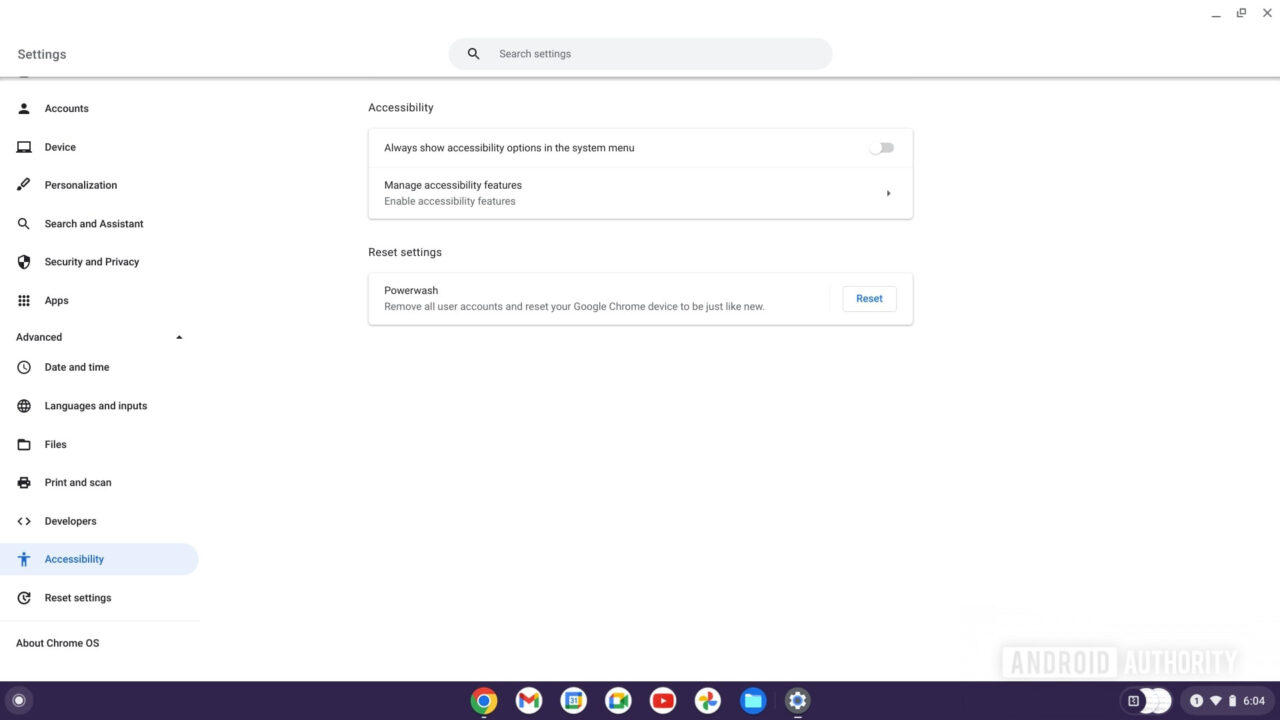Focus the Search settings field
This screenshot has width=1280, height=720.
pyautogui.click(x=640, y=54)
